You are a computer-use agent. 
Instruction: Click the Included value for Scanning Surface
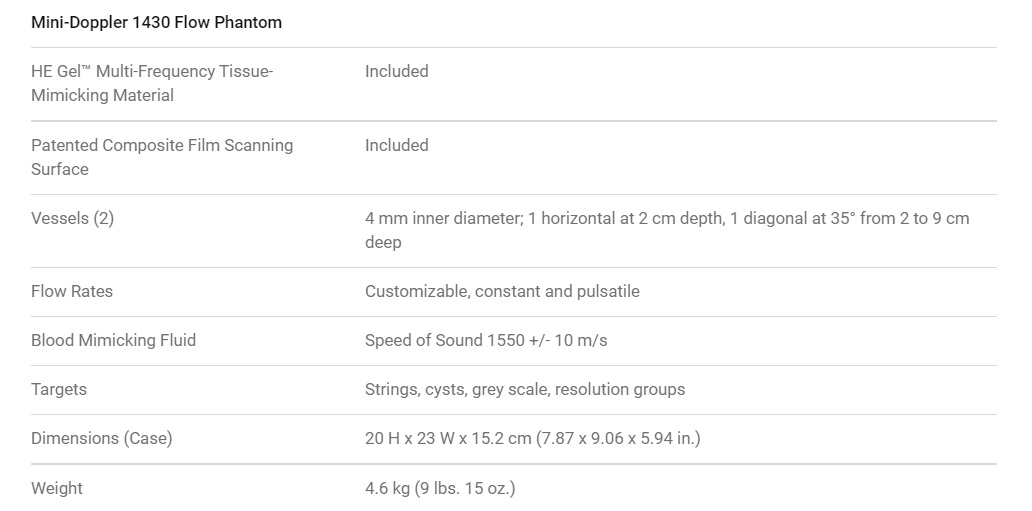(397, 145)
